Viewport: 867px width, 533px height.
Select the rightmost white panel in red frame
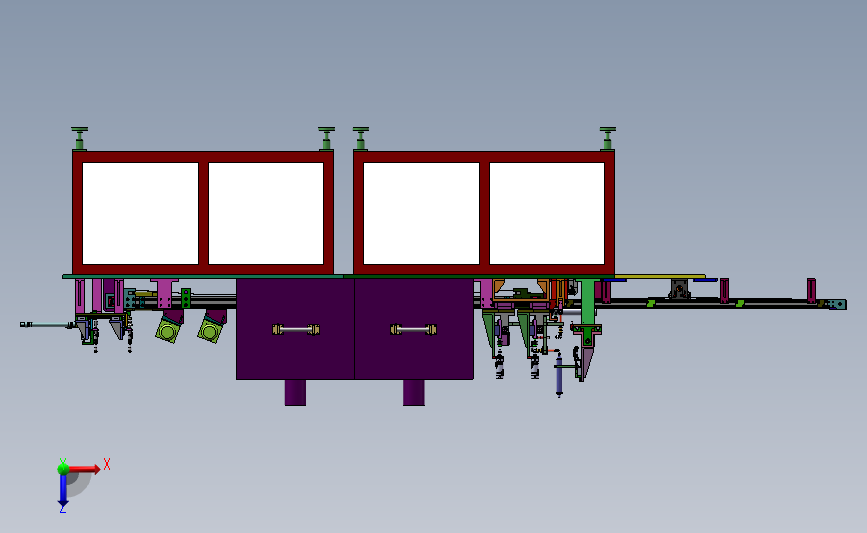547,213
